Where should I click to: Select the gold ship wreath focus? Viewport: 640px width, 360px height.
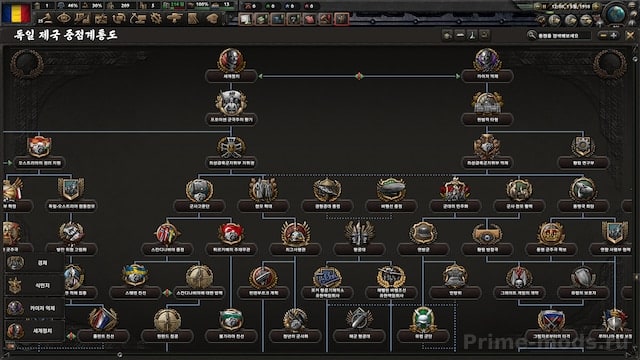pos(391,282)
